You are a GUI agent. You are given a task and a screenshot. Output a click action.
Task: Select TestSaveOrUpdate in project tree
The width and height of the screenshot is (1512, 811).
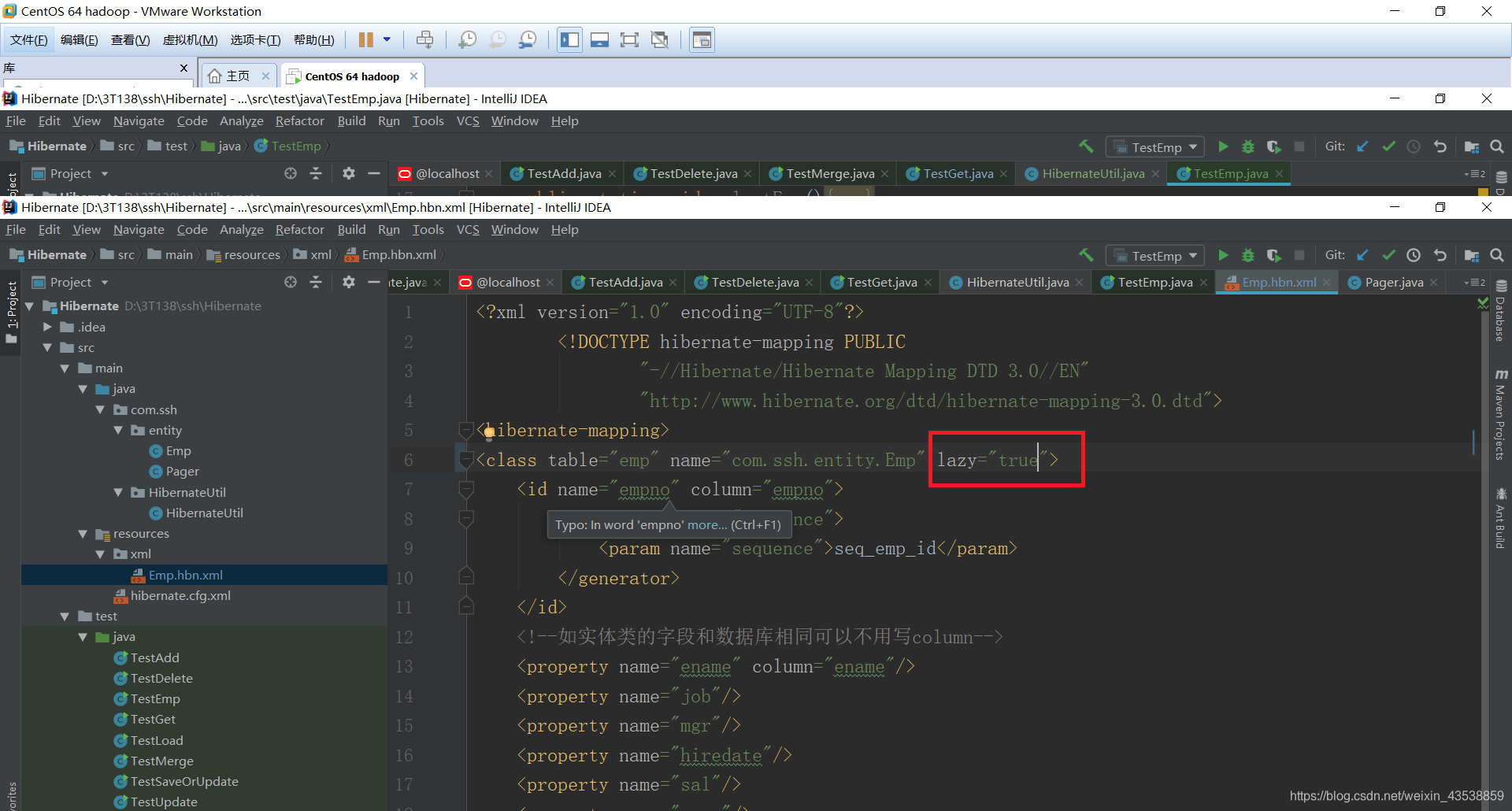point(184,781)
